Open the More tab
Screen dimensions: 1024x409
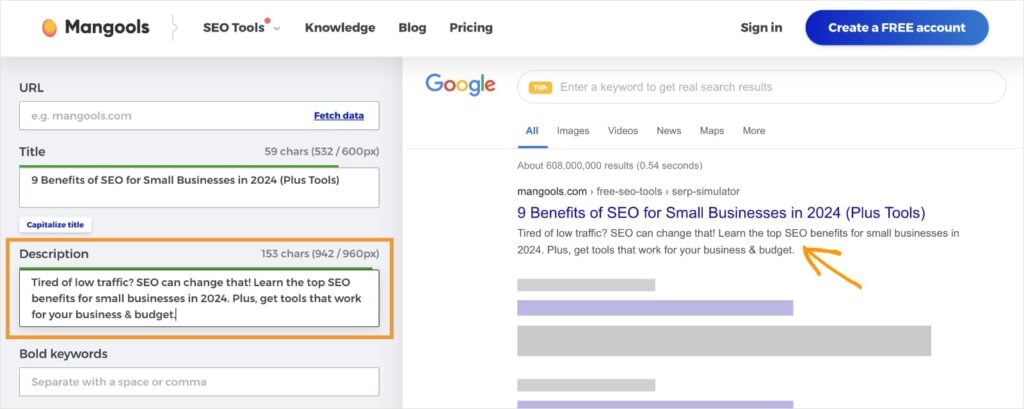click(x=754, y=131)
